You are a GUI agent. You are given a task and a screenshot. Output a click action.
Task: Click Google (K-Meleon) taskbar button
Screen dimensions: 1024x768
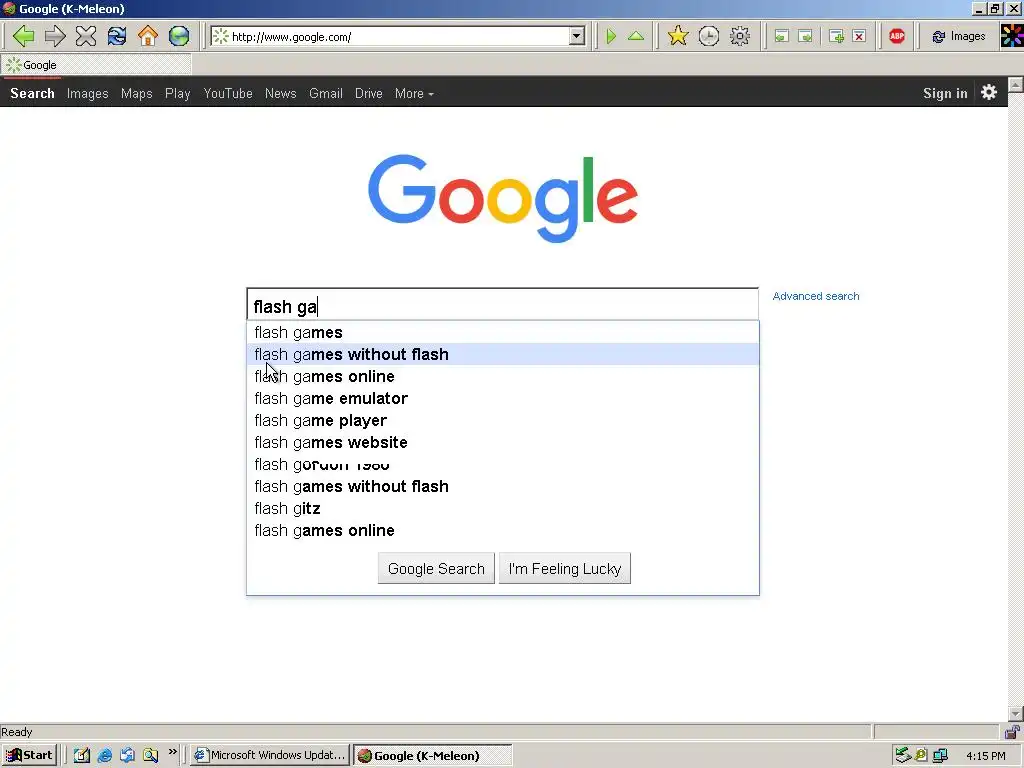point(433,756)
